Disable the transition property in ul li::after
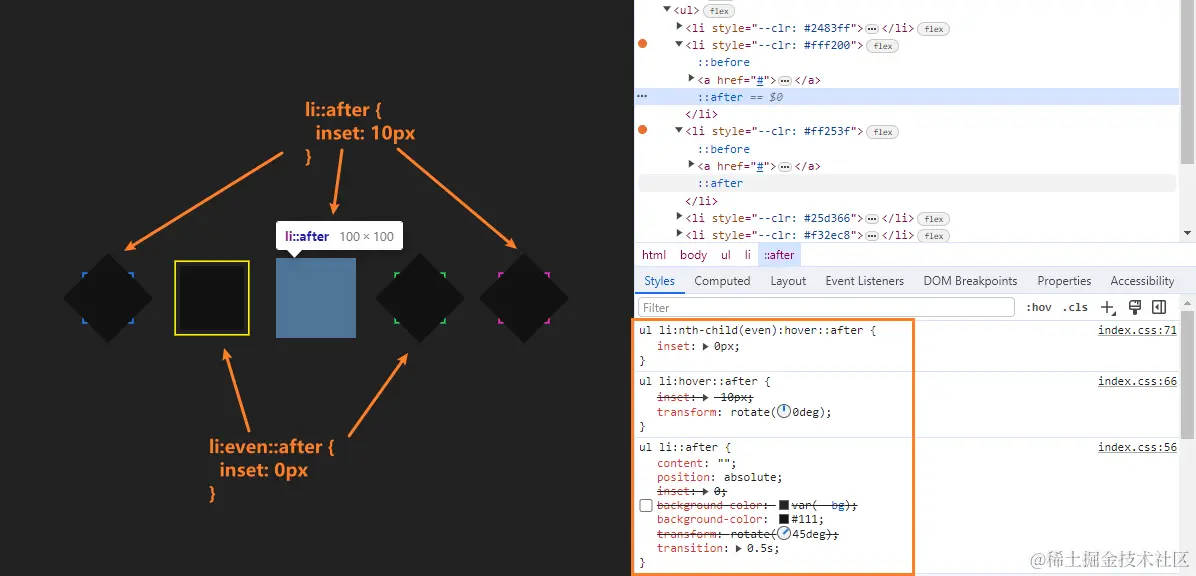The height and width of the screenshot is (576, 1196). pos(645,548)
